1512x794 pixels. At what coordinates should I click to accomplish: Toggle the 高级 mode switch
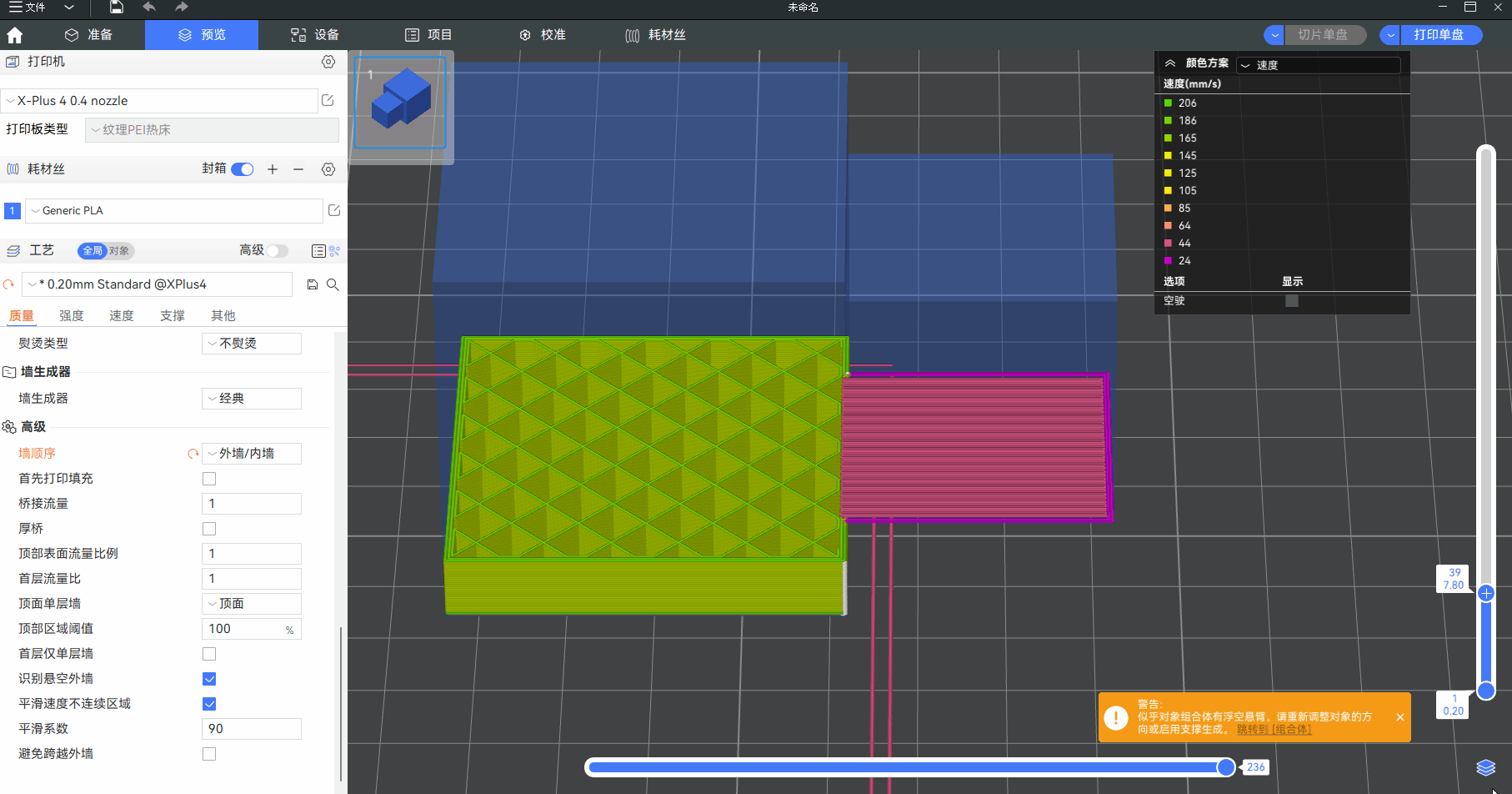[277, 251]
